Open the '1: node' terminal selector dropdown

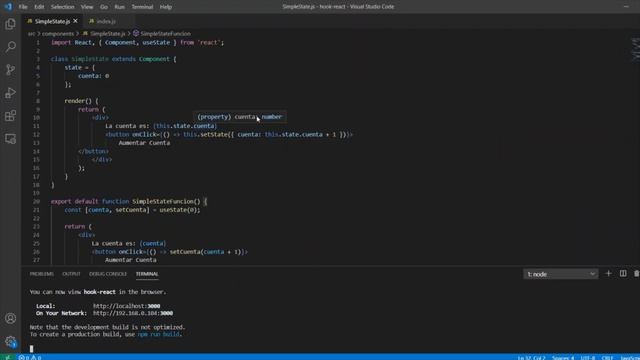pos(561,274)
